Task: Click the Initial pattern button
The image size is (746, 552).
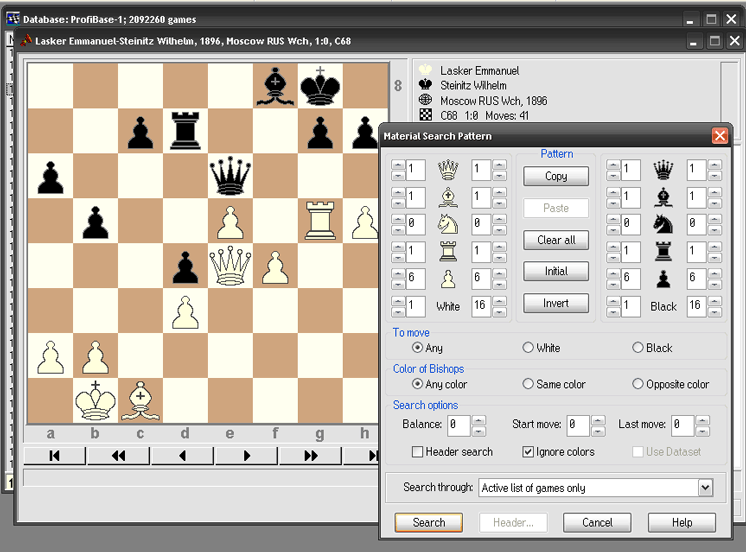Action: [x=556, y=271]
